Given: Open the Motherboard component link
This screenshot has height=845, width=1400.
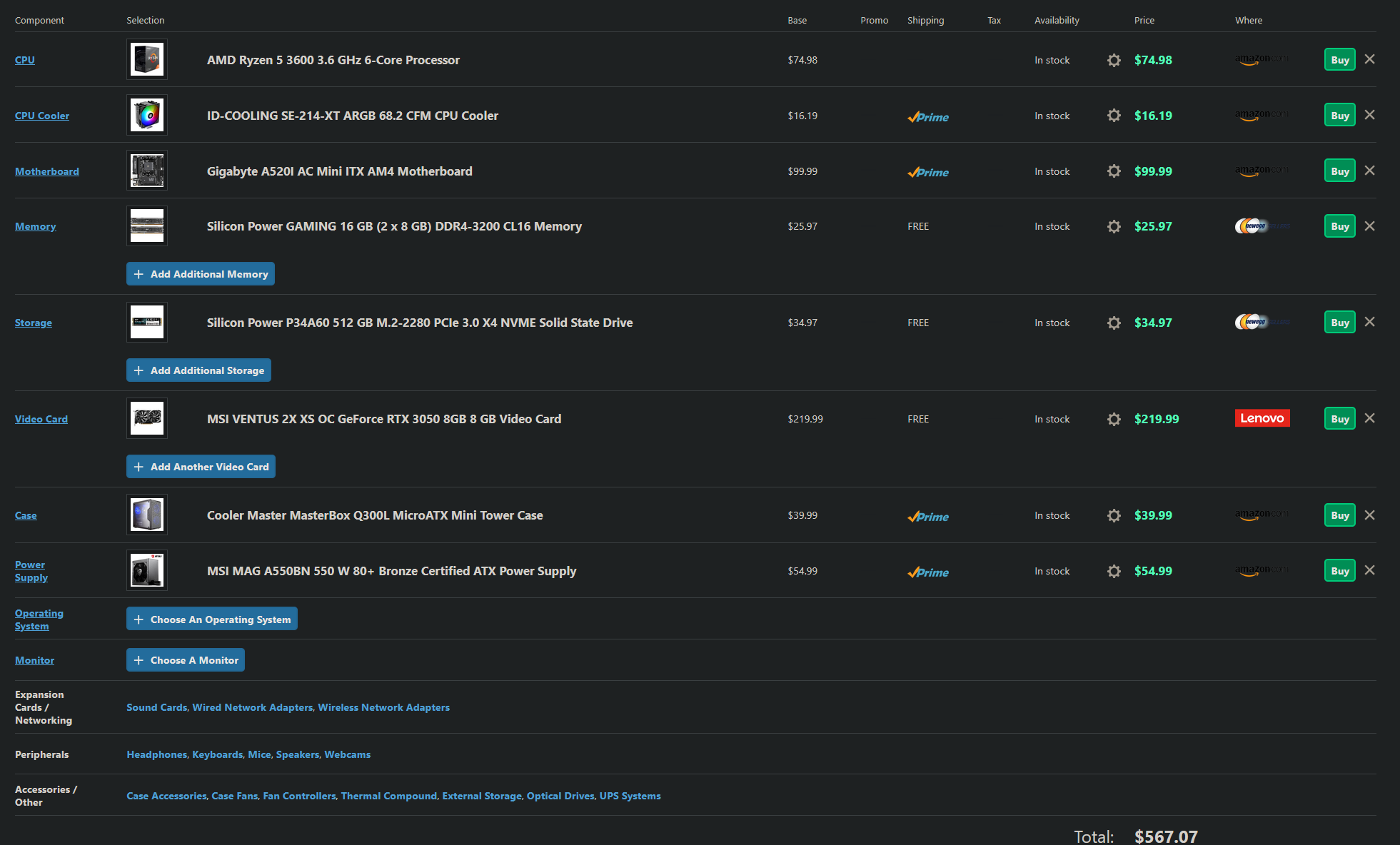Looking at the screenshot, I should click(47, 171).
